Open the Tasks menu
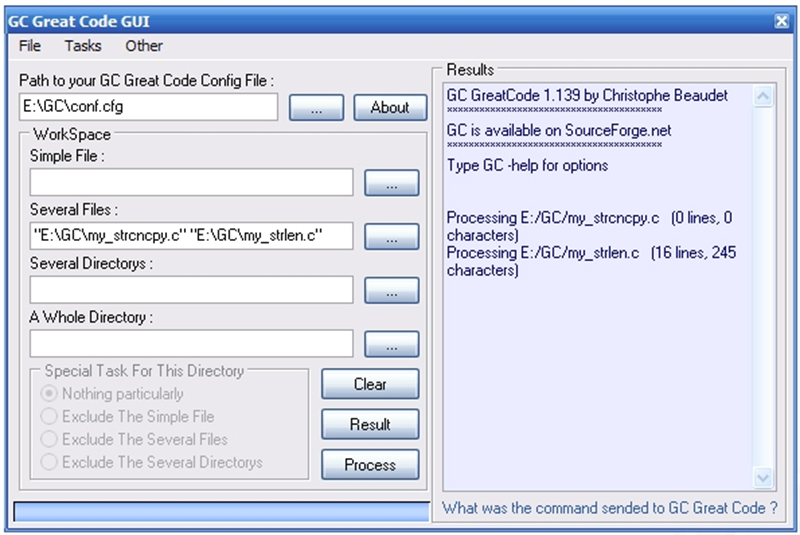 tap(83, 46)
